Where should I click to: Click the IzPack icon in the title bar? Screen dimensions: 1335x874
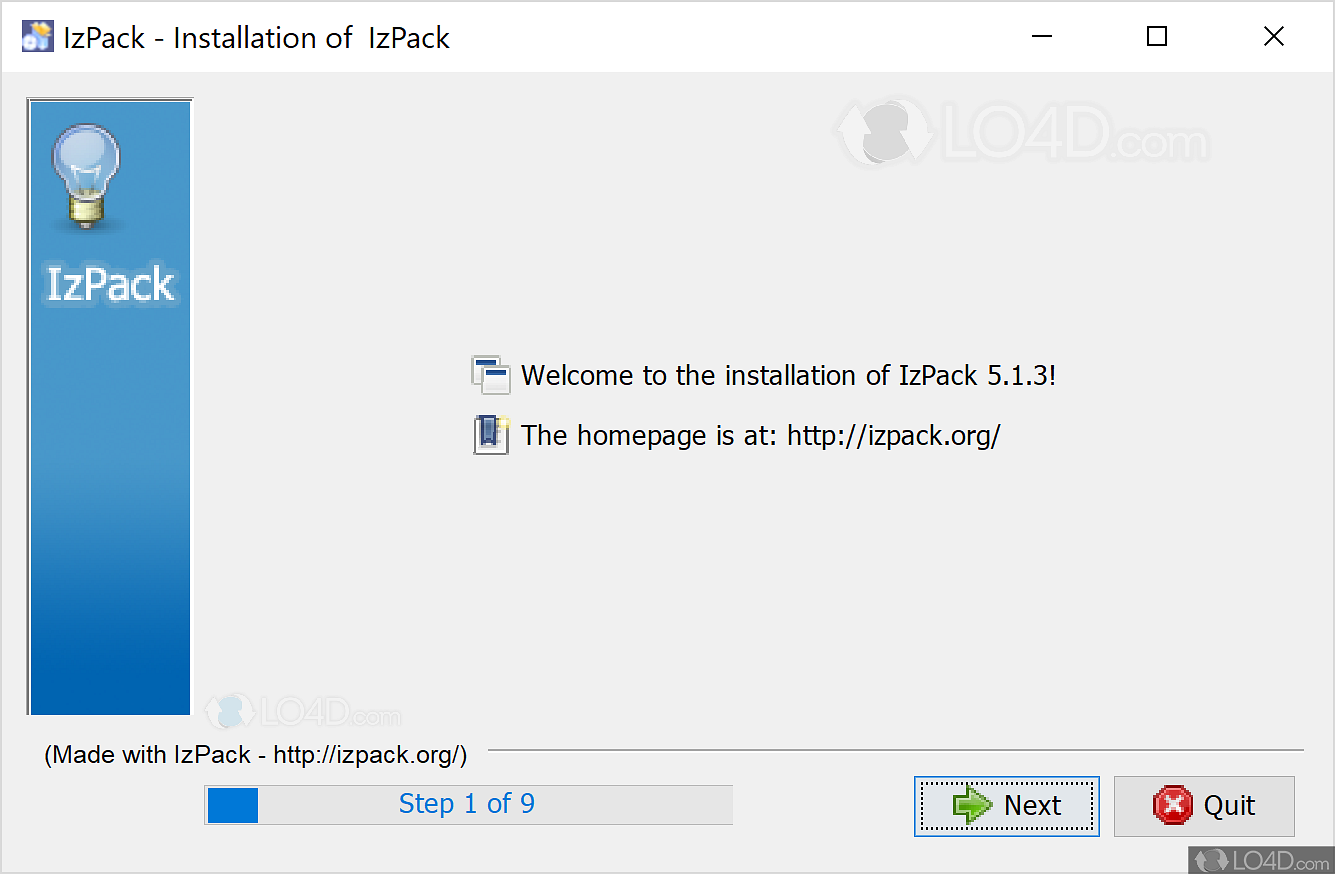point(37,35)
